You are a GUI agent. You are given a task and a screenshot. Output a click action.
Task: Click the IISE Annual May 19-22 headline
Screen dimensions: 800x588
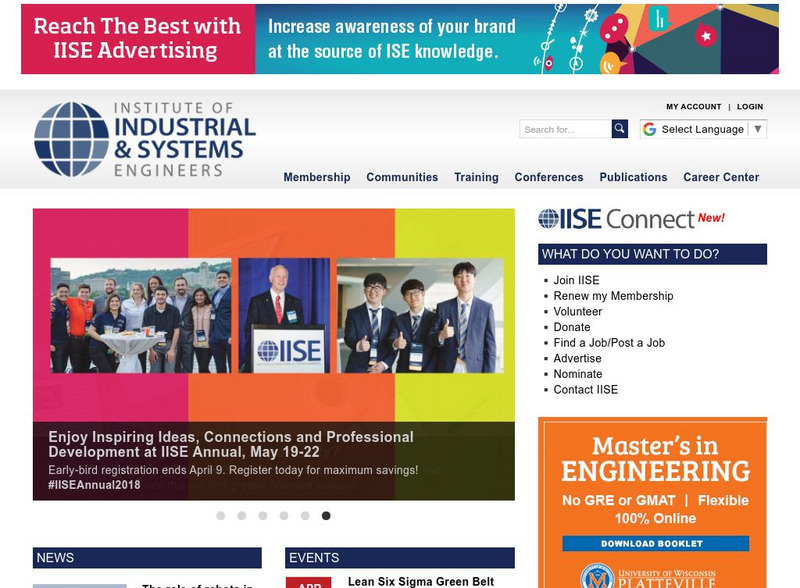(231, 445)
